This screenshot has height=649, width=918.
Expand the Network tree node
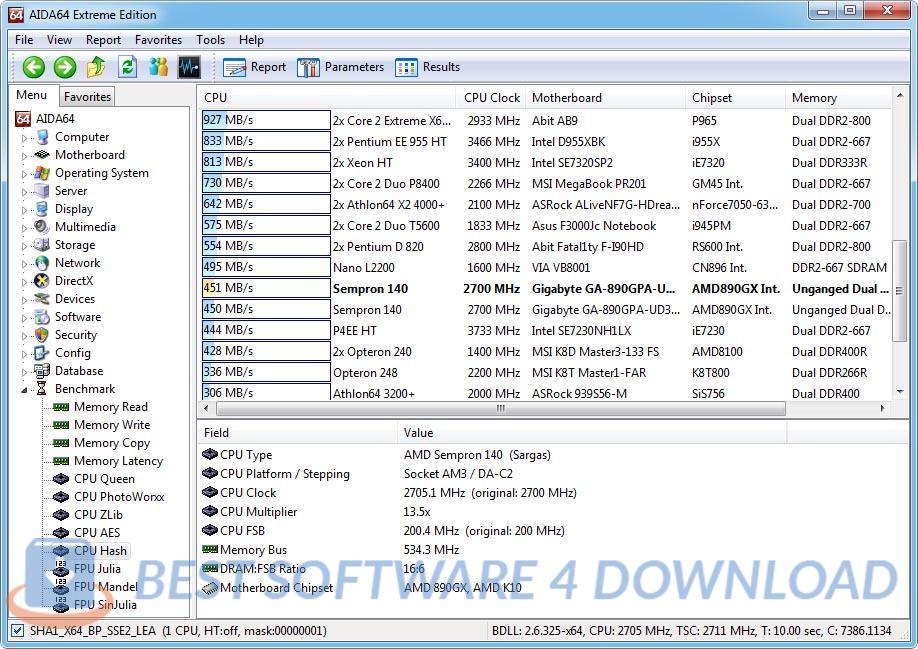point(25,264)
